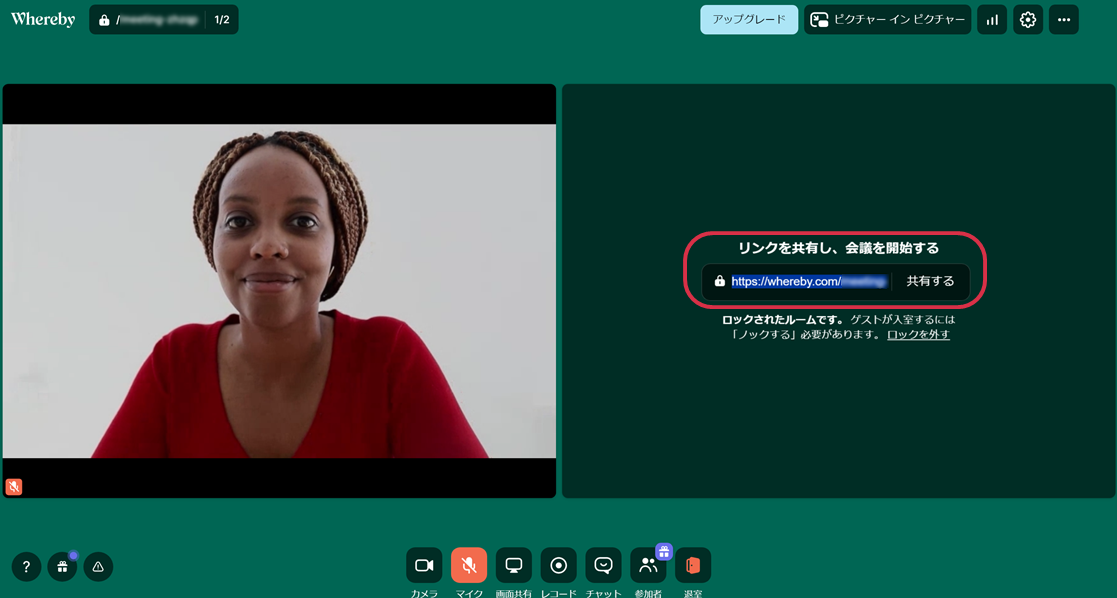1117x598 pixels.
Task: Start recording the meeting
Action: point(559,565)
